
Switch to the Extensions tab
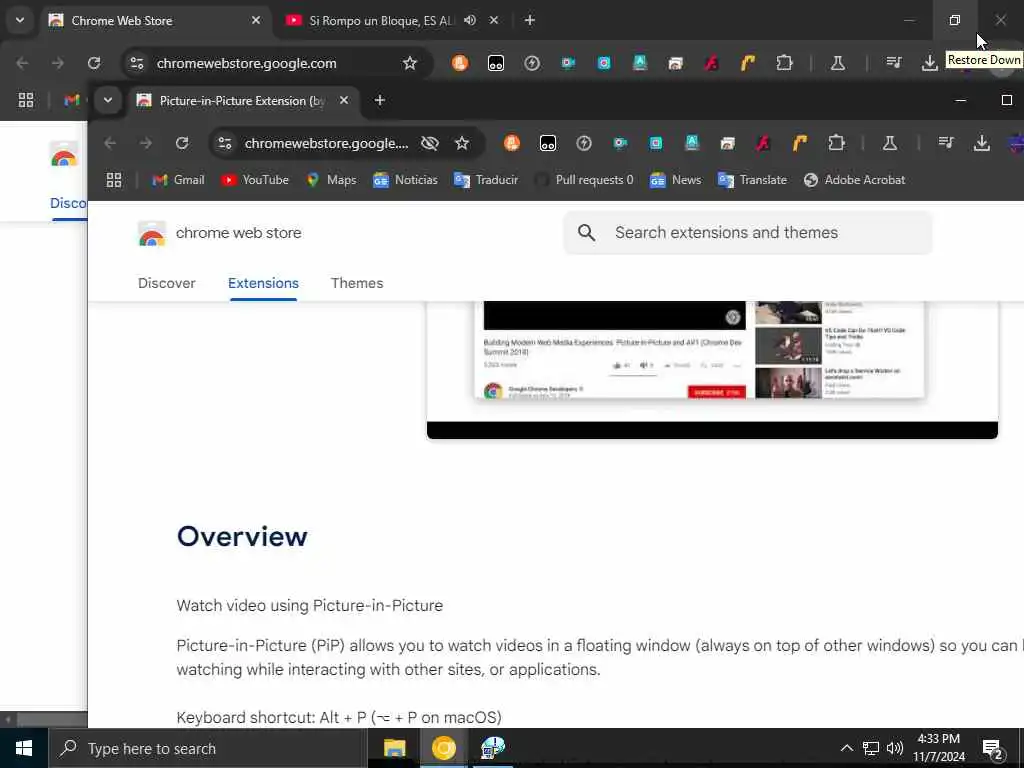point(263,283)
